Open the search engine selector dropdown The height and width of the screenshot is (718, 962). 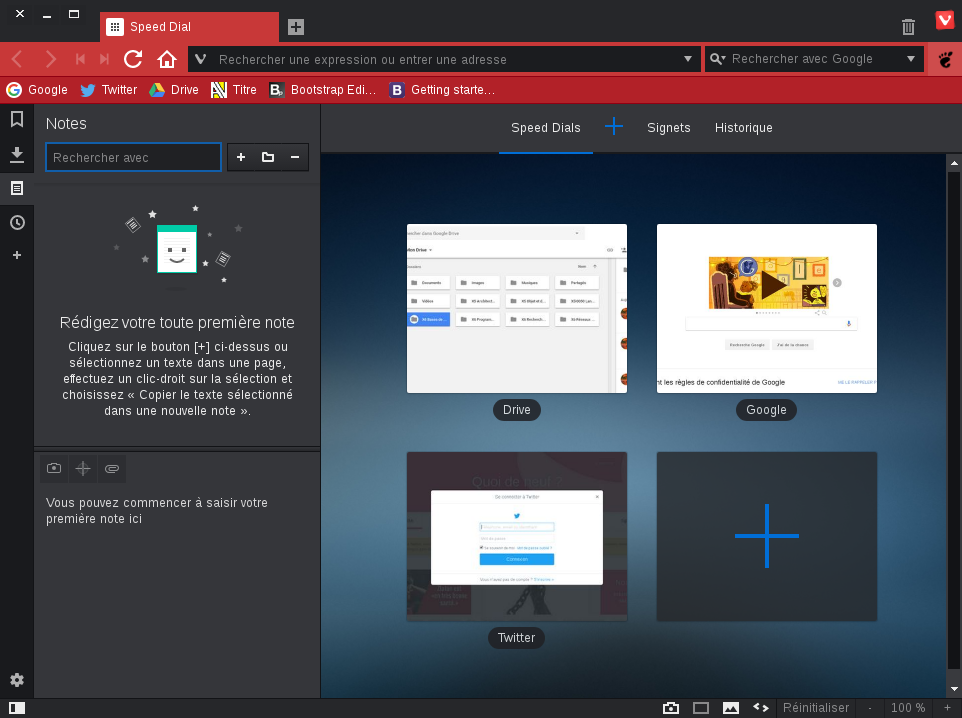[718, 59]
